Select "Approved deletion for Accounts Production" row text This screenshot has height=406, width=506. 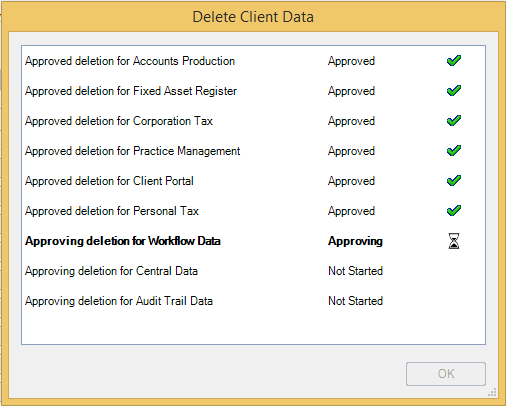click(130, 61)
